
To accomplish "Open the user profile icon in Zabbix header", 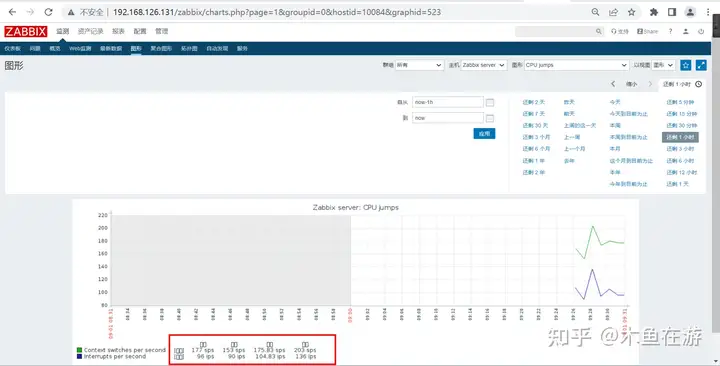I will (x=686, y=31).
